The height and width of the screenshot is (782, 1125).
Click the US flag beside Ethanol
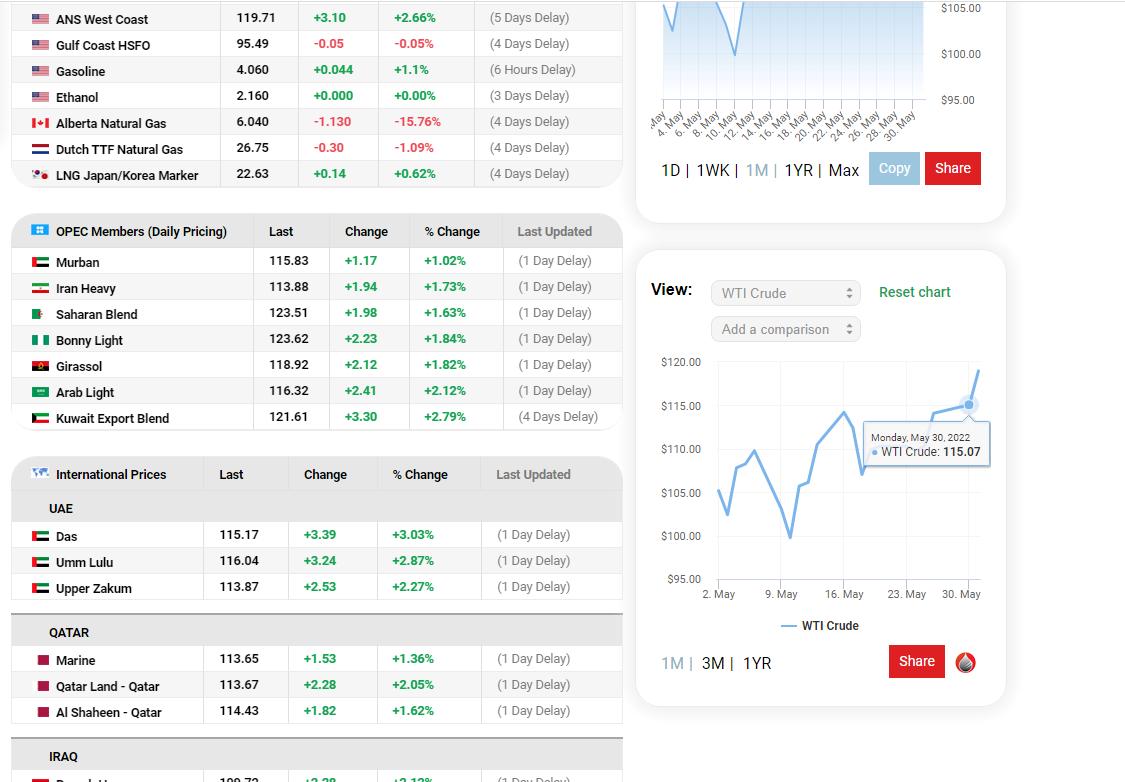tap(40, 97)
